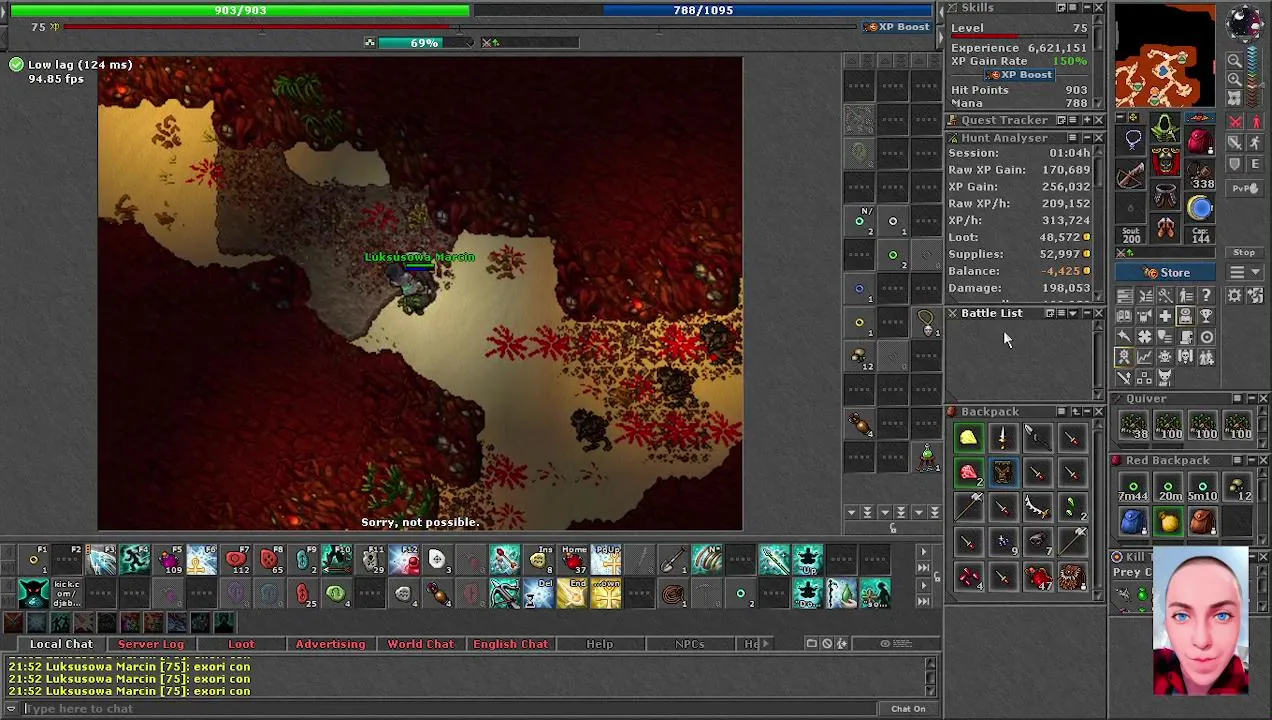This screenshot has height=720, width=1272.
Task: Click the line chart analytics icon in the control grid
Action: 1145,356
